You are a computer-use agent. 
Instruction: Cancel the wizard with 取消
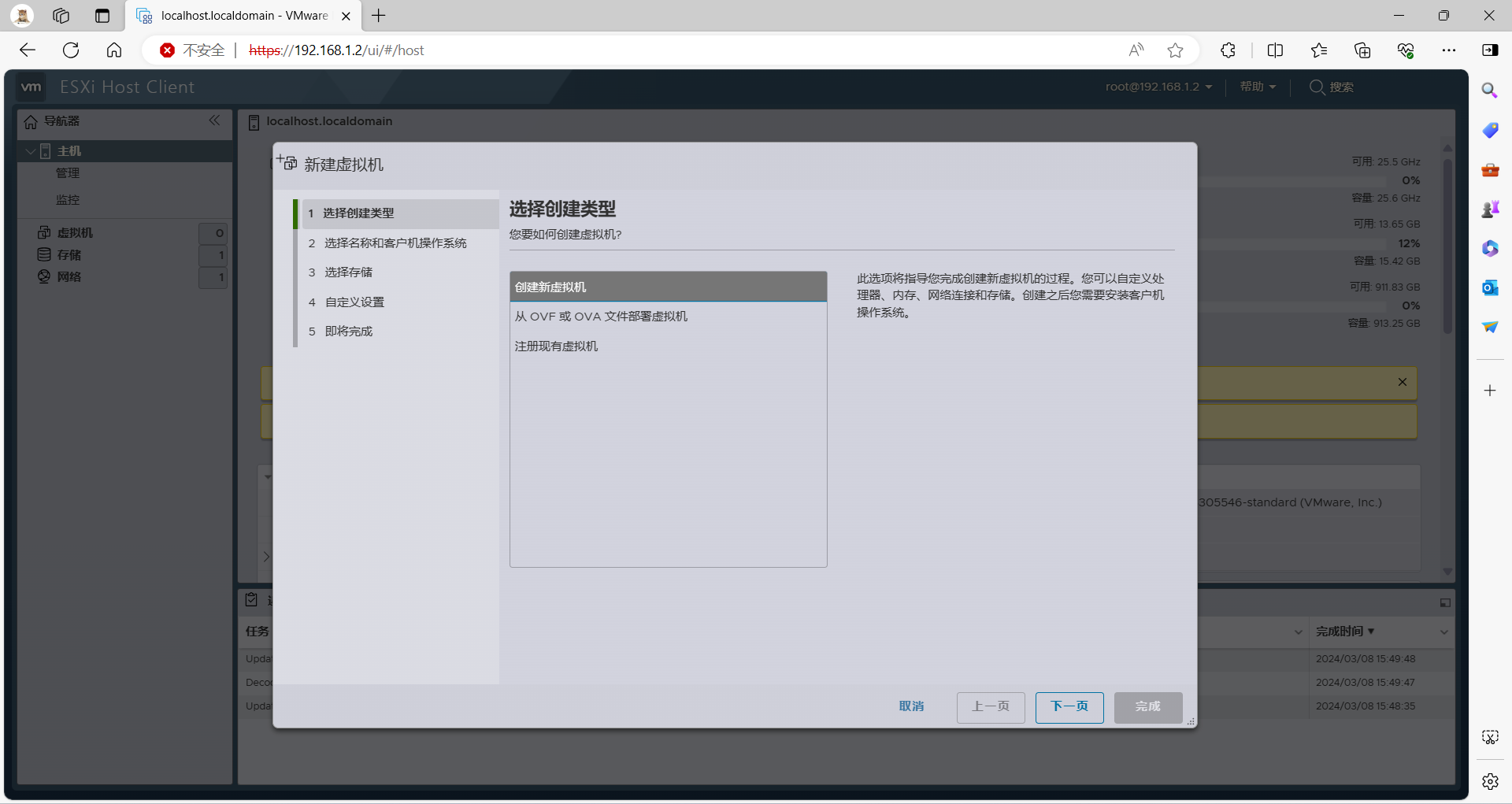(x=911, y=706)
